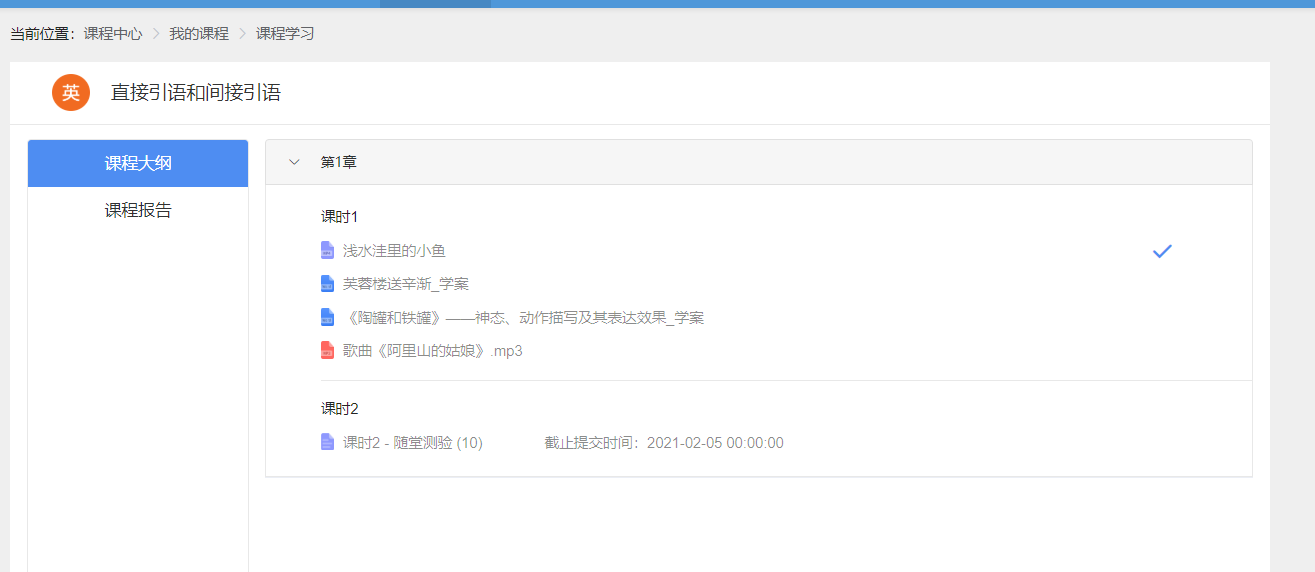Go to 课程中心 in the breadcrumb
This screenshot has height=572, width=1315.
[x=113, y=34]
